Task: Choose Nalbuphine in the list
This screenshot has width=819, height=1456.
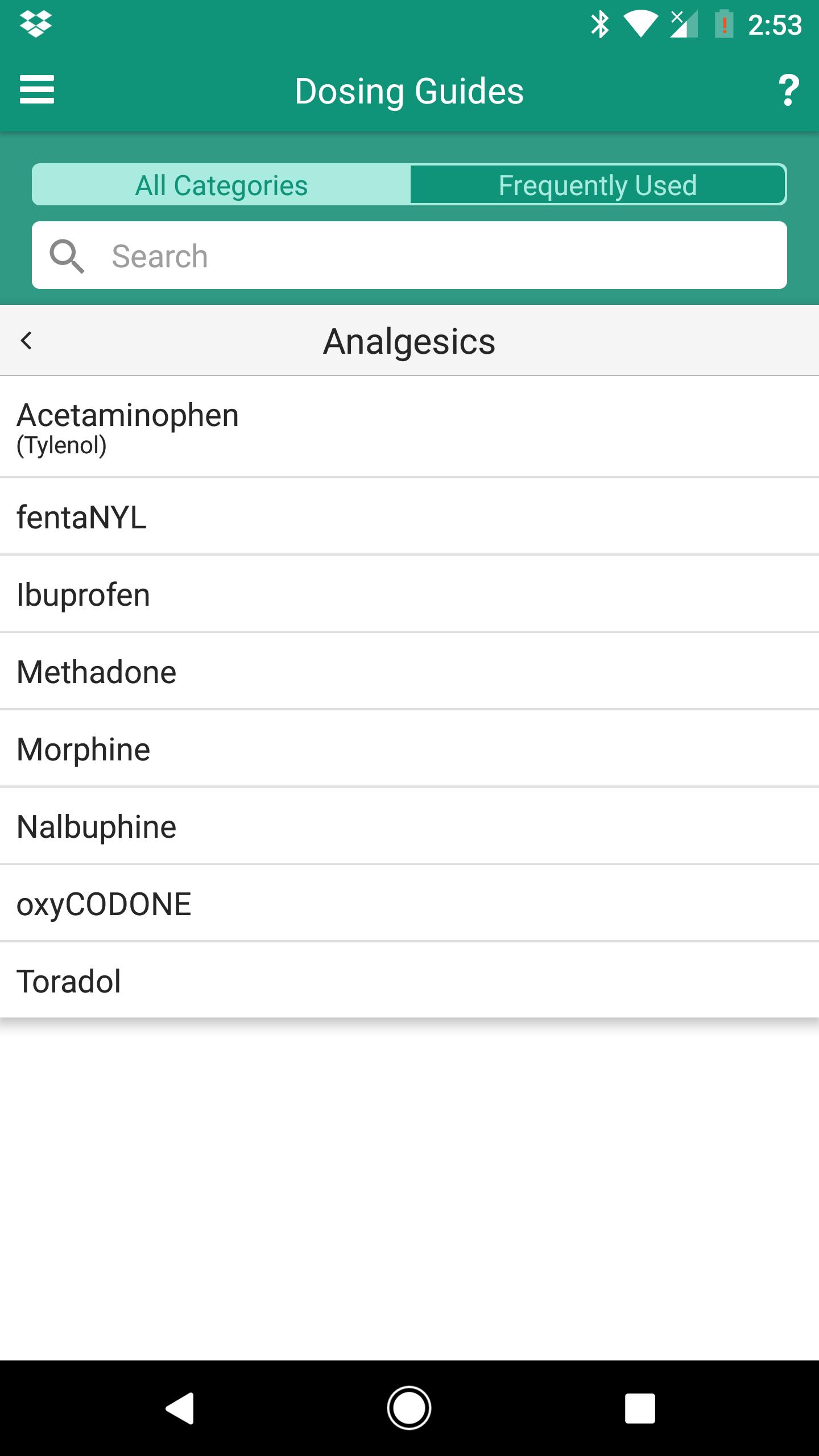Action: [x=409, y=826]
